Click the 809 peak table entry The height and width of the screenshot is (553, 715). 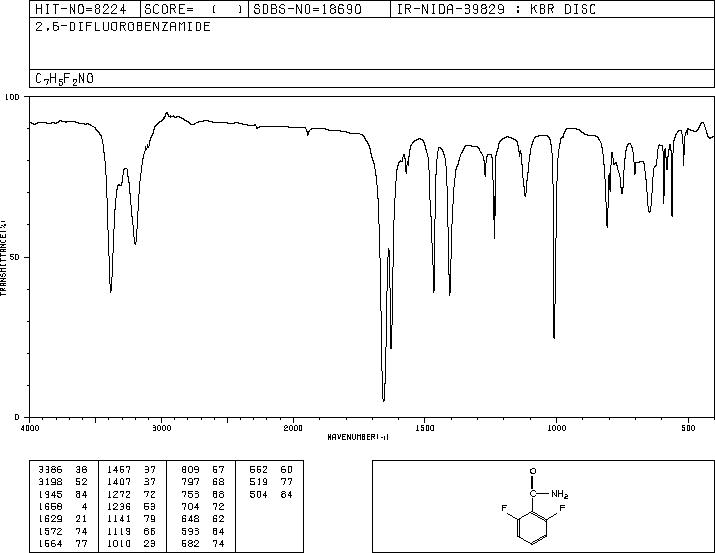[x=203, y=470]
